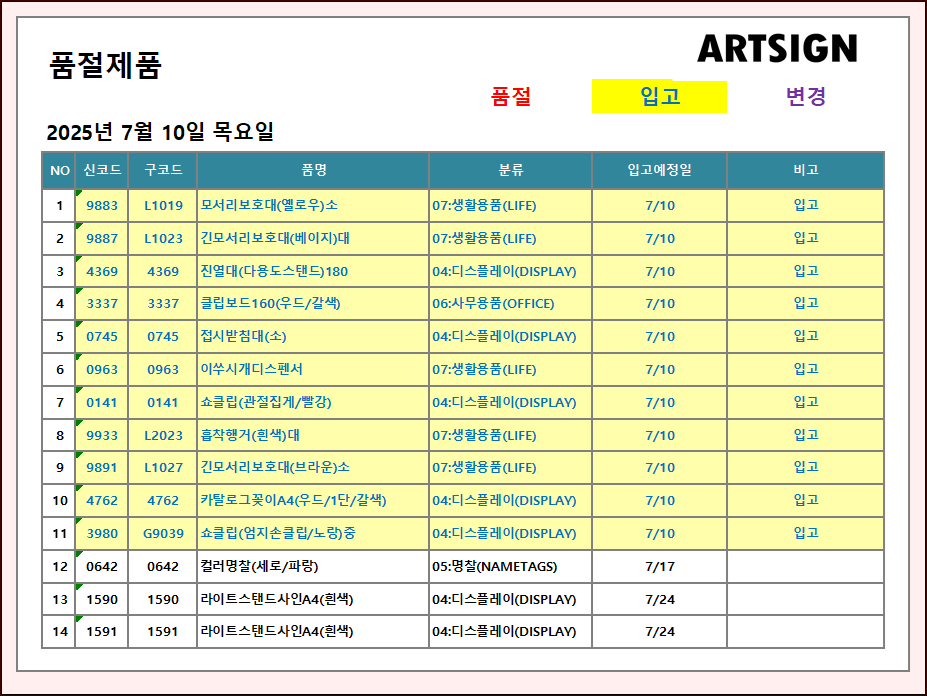Select product name 컬러명찰(세로/파랑)
This screenshot has width=927, height=696.
259,566
